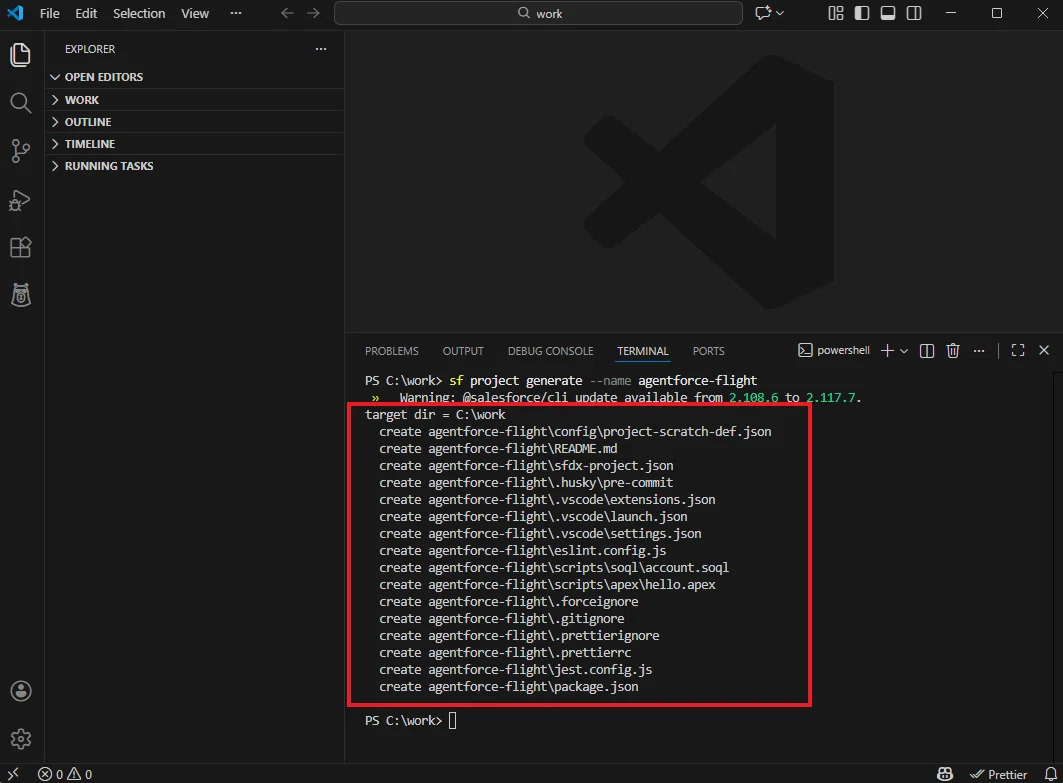Open the customize layout icon
1063x783 pixels.
[x=836, y=13]
